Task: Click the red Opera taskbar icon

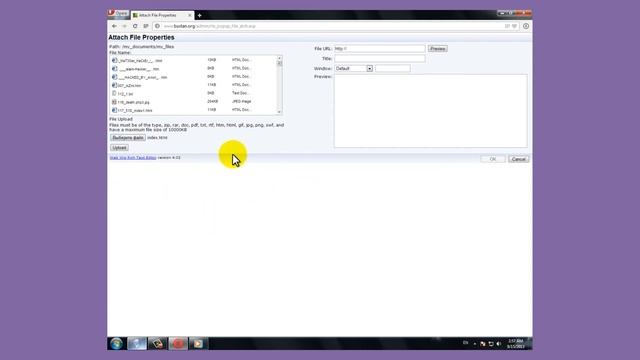Action: point(178,344)
